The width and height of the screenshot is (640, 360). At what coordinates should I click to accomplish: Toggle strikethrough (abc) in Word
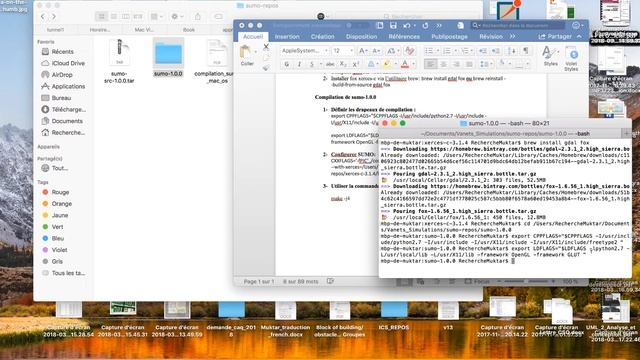click(x=330, y=64)
